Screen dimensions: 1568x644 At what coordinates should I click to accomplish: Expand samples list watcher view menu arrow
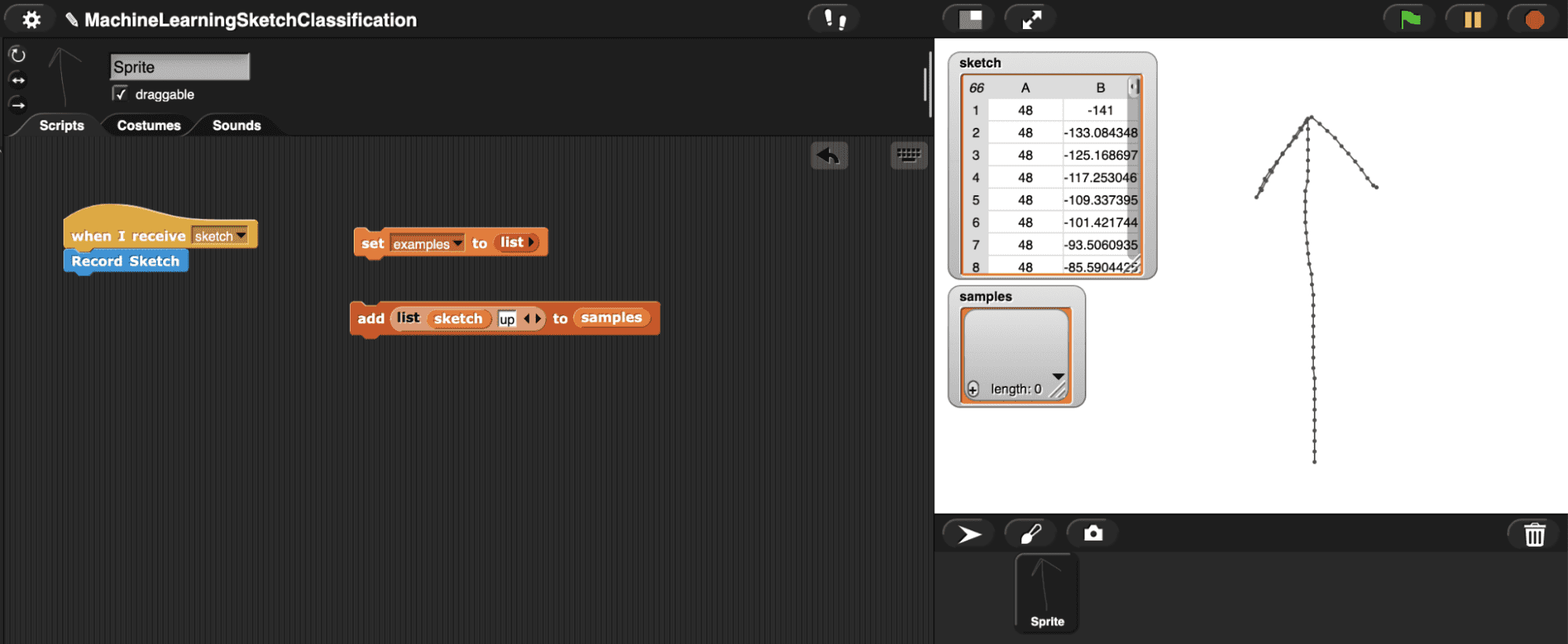(x=1057, y=377)
